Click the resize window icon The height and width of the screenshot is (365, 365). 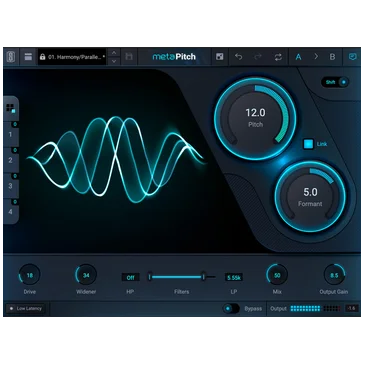pos(219,57)
